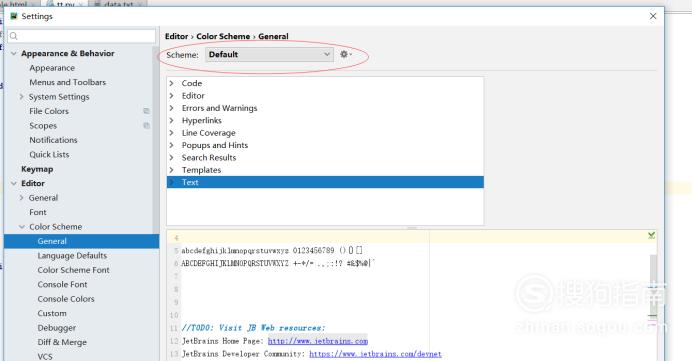Click the green checkmark inspection icon in the preview
The height and width of the screenshot is (361, 692).
coord(651,235)
